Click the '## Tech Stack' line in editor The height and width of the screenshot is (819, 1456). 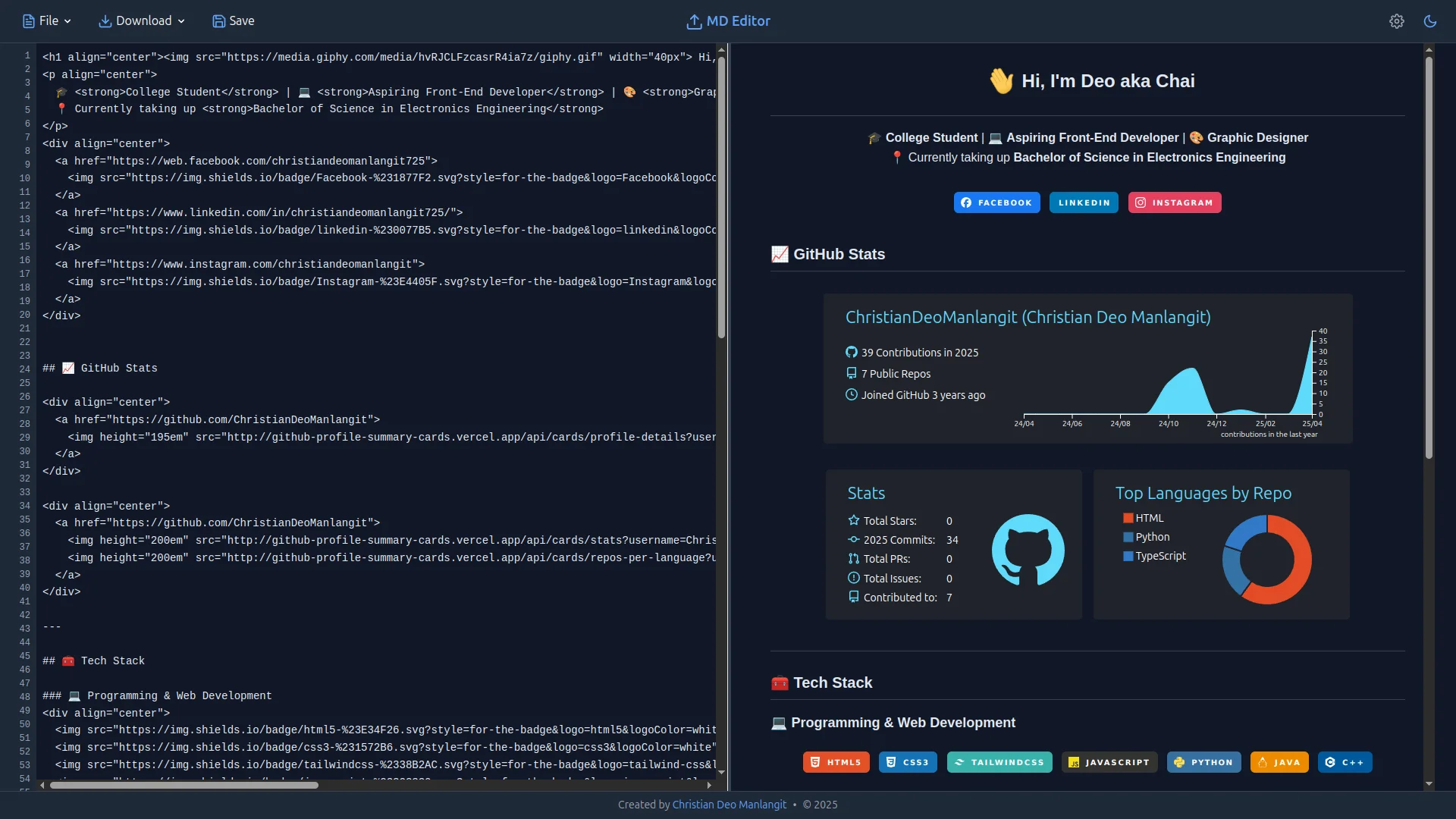pos(93,661)
